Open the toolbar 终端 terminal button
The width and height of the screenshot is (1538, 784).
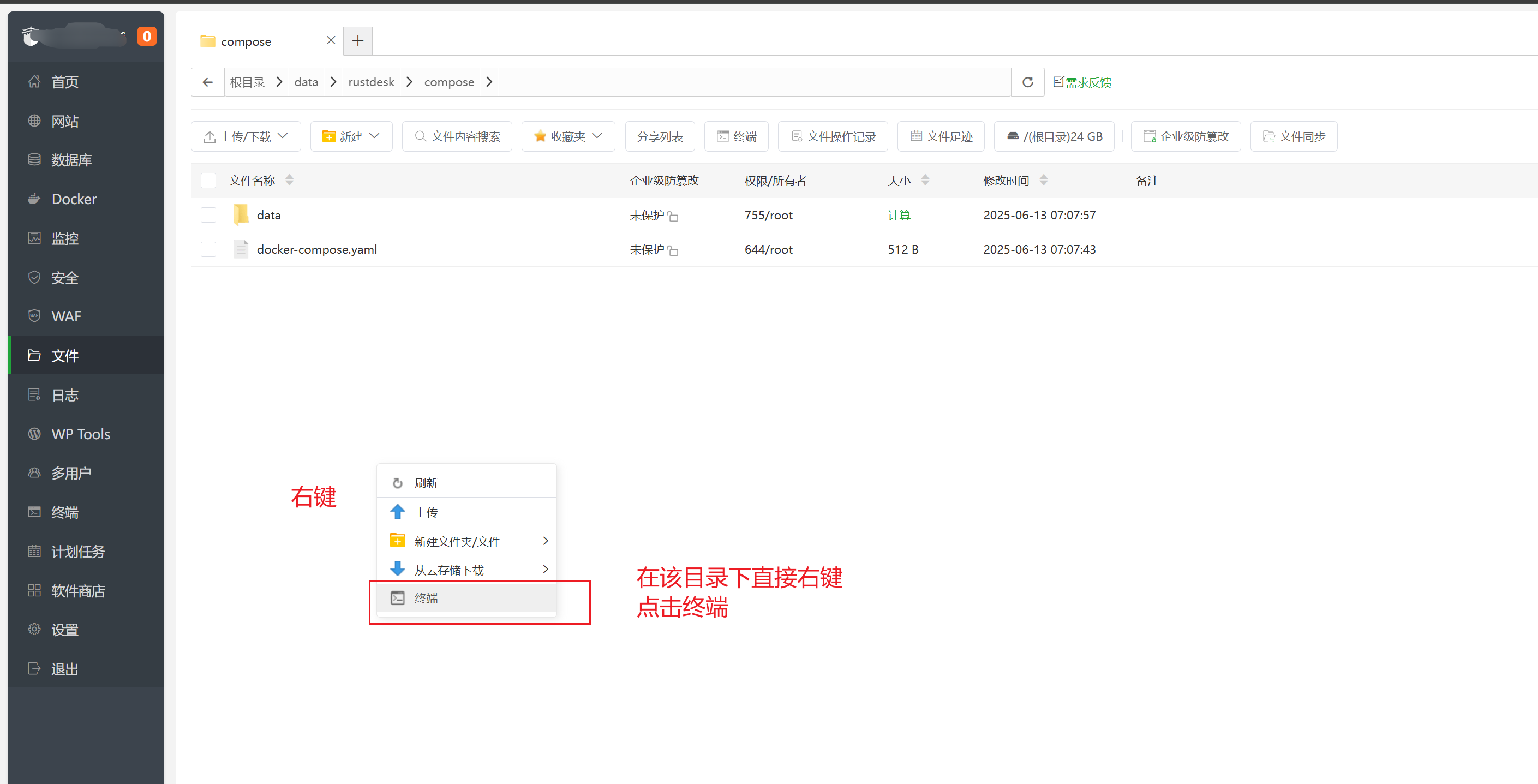point(736,137)
